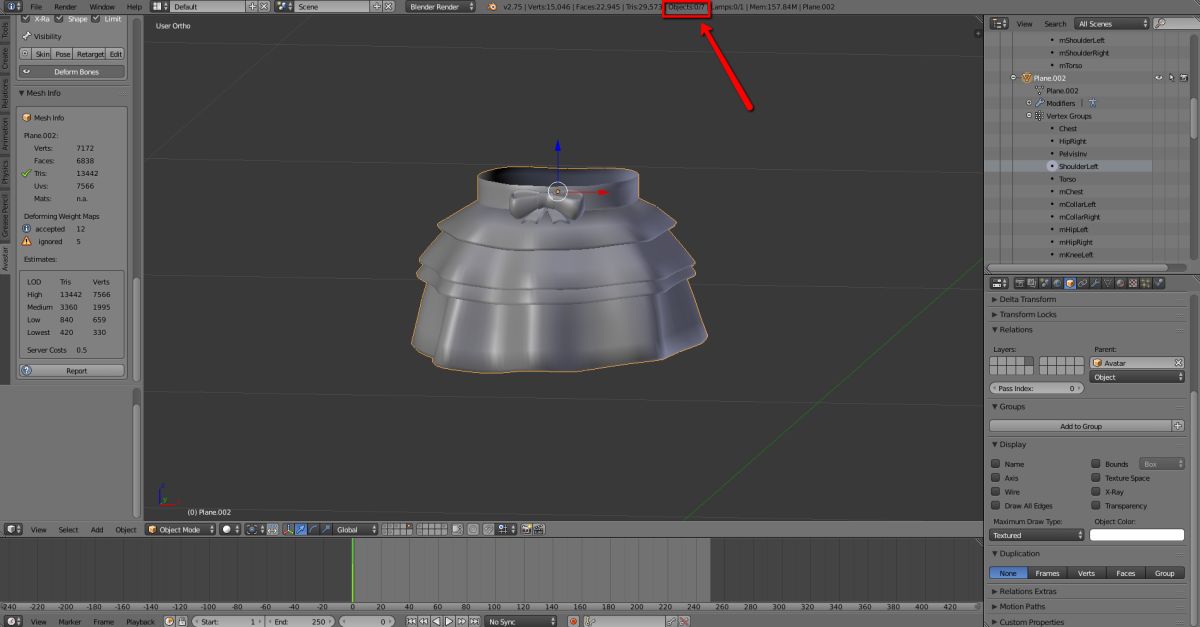
Task: Open the Render menu
Action: pyautogui.click(x=65, y=6)
